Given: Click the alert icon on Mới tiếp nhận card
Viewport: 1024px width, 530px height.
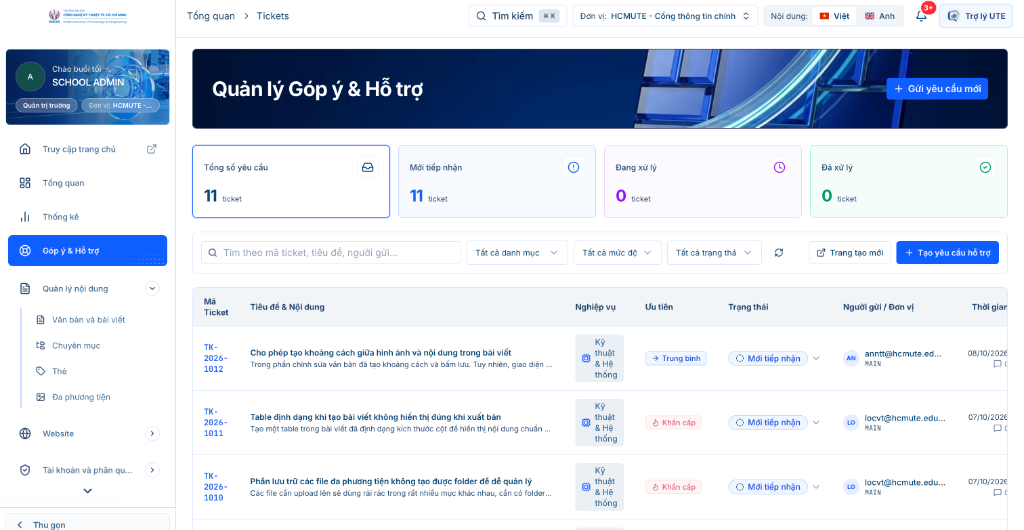Looking at the screenshot, I should click(573, 167).
